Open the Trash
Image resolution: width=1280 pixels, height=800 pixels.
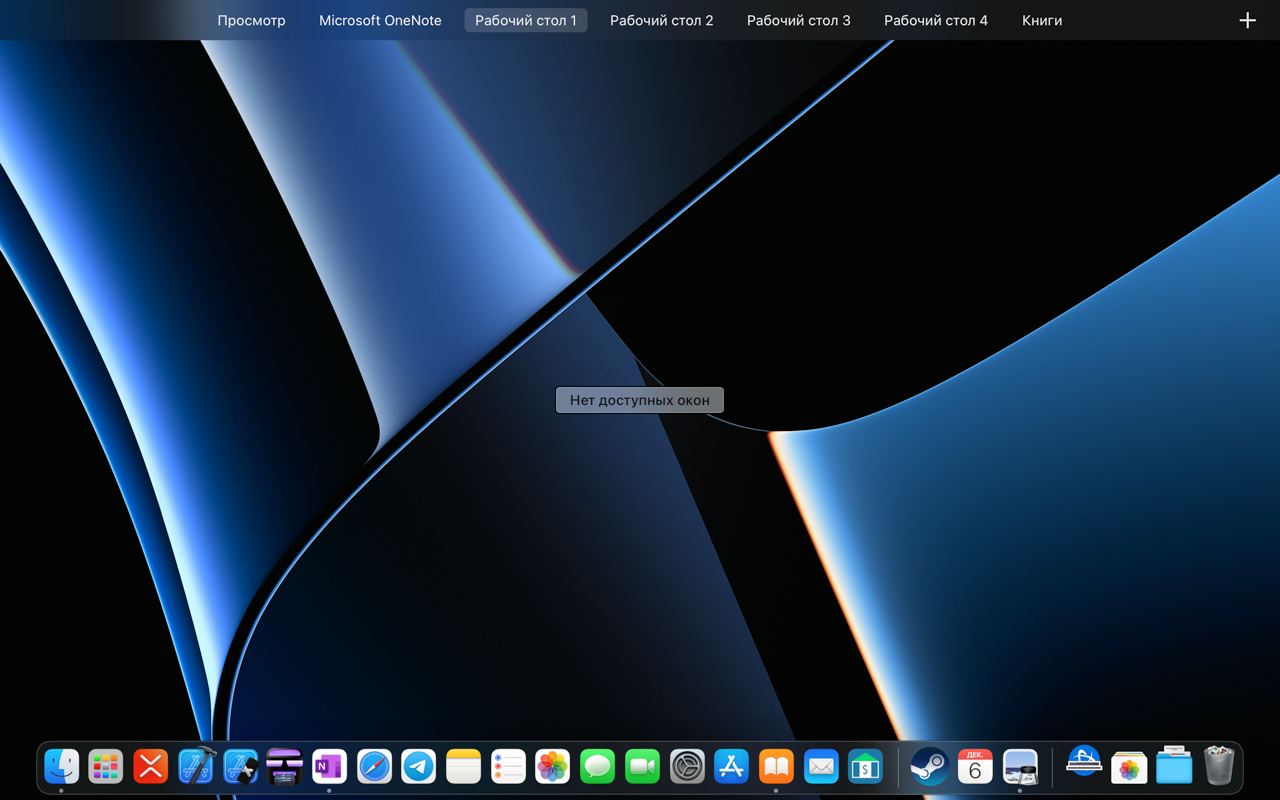coord(1219,766)
